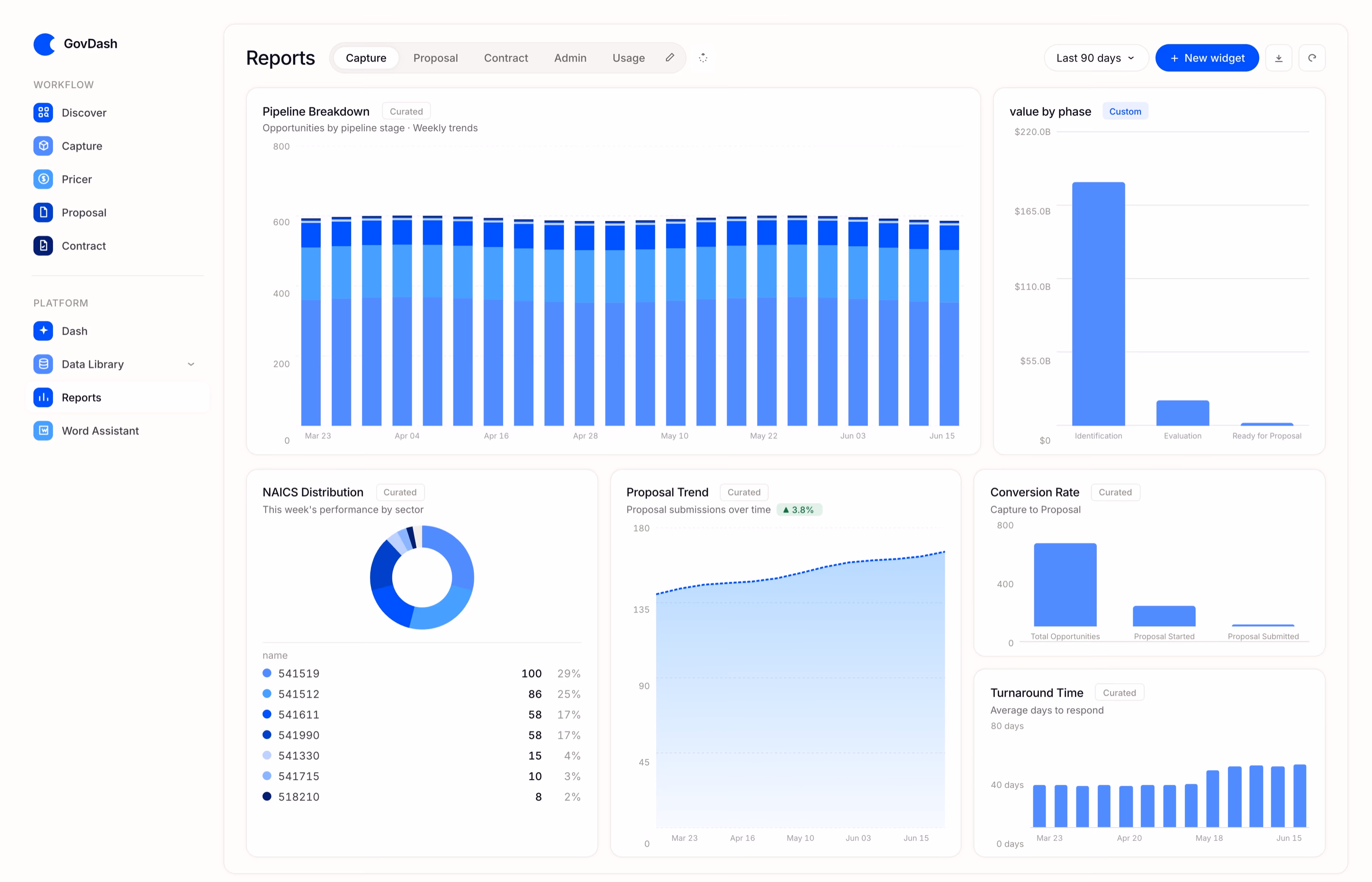The width and height of the screenshot is (1372, 882).
Task: Click the GovDash logo
Action: pos(44,44)
